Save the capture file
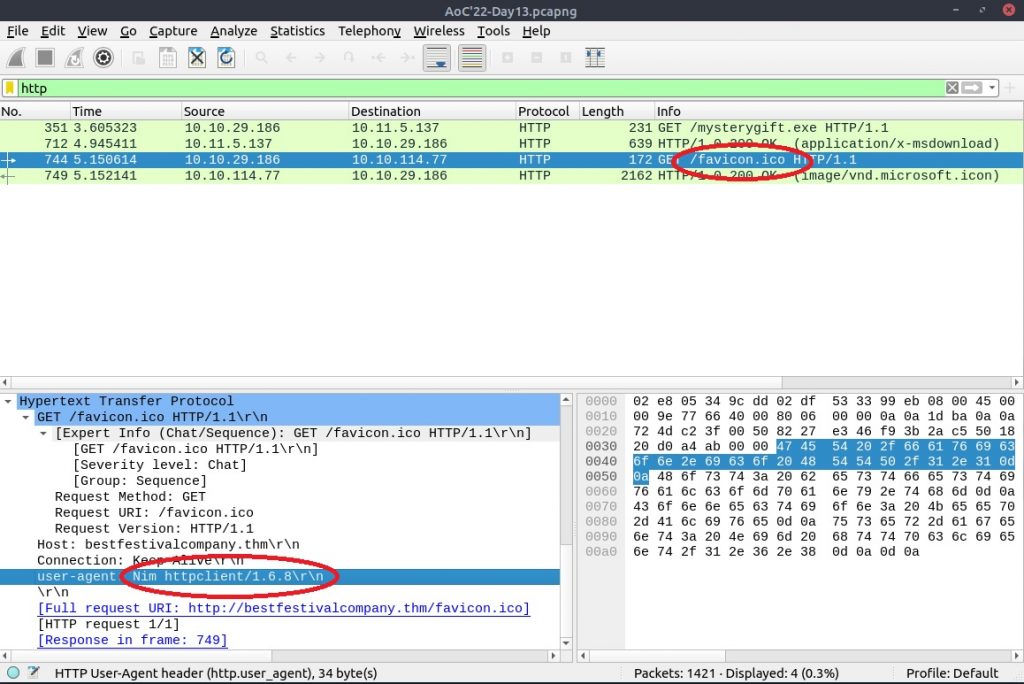The height and width of the screenshot is (684, 1024). coord(168,58)
